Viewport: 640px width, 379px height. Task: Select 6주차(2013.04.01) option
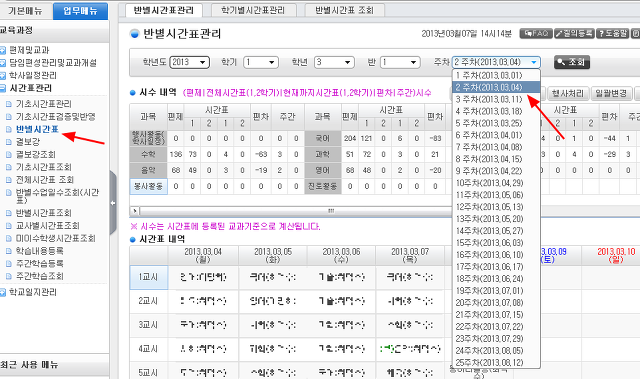click(x=496, y=135)
